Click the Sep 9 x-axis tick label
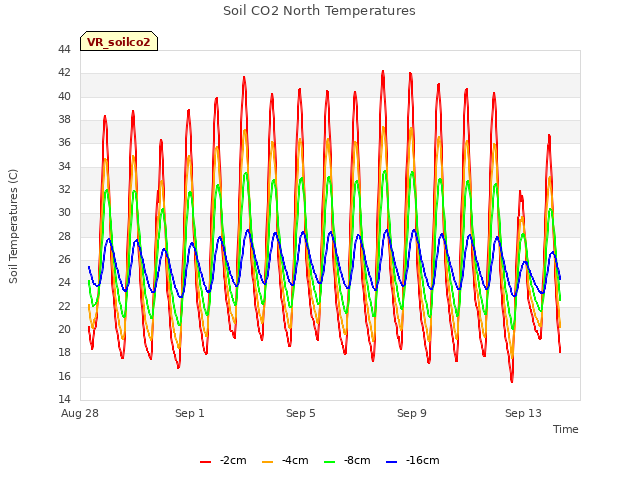This screenshot has width=640, height=480. (412, 413)
